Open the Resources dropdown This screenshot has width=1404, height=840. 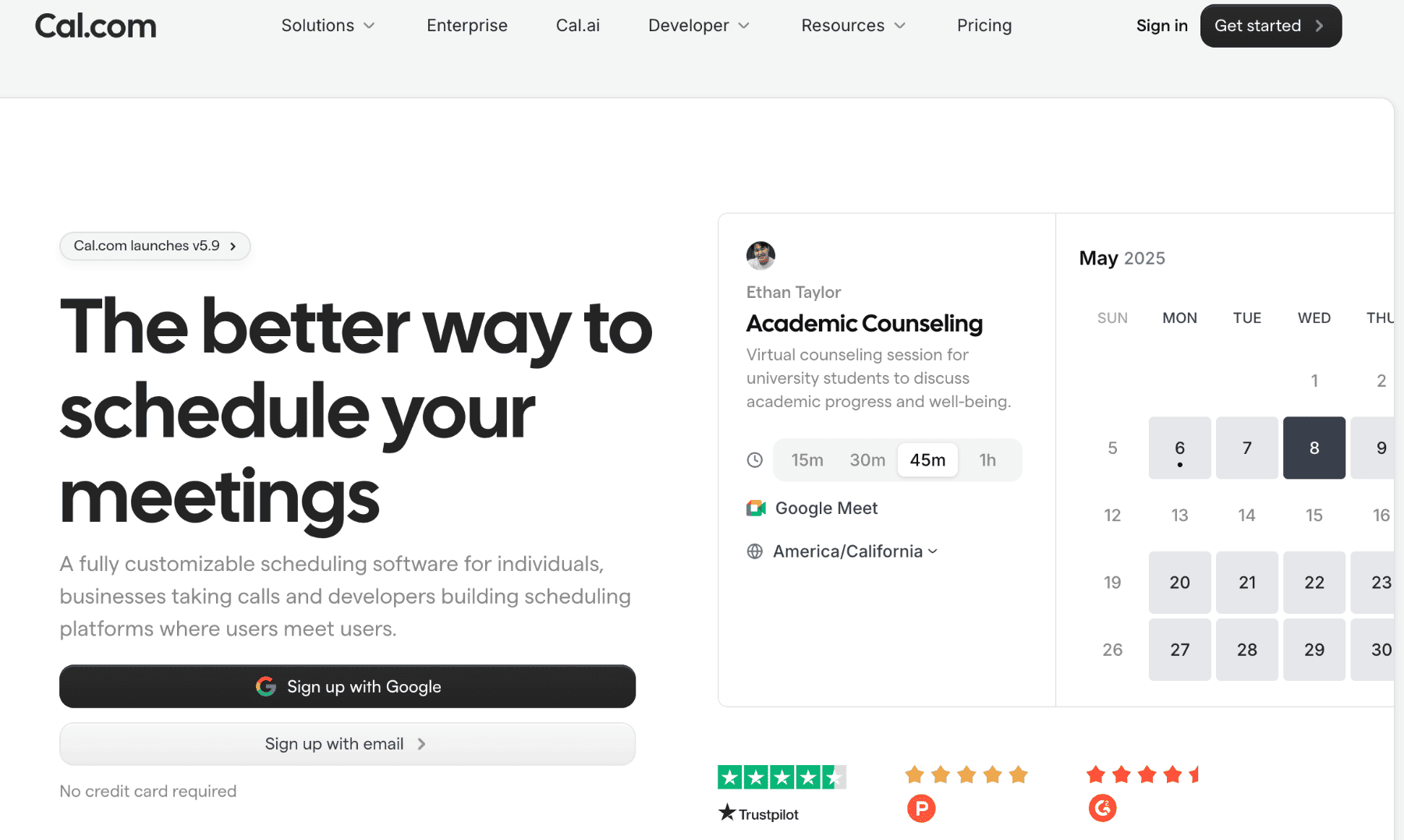pos(852,25)
